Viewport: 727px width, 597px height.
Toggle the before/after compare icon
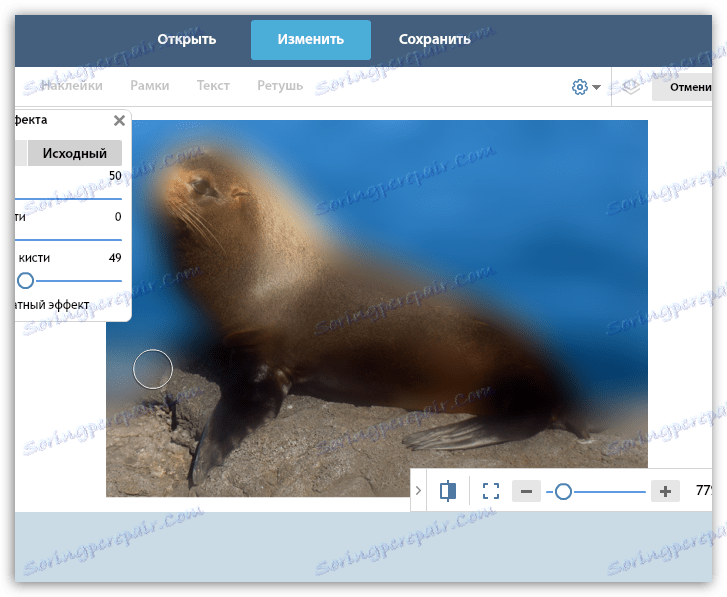coord(448,491)
